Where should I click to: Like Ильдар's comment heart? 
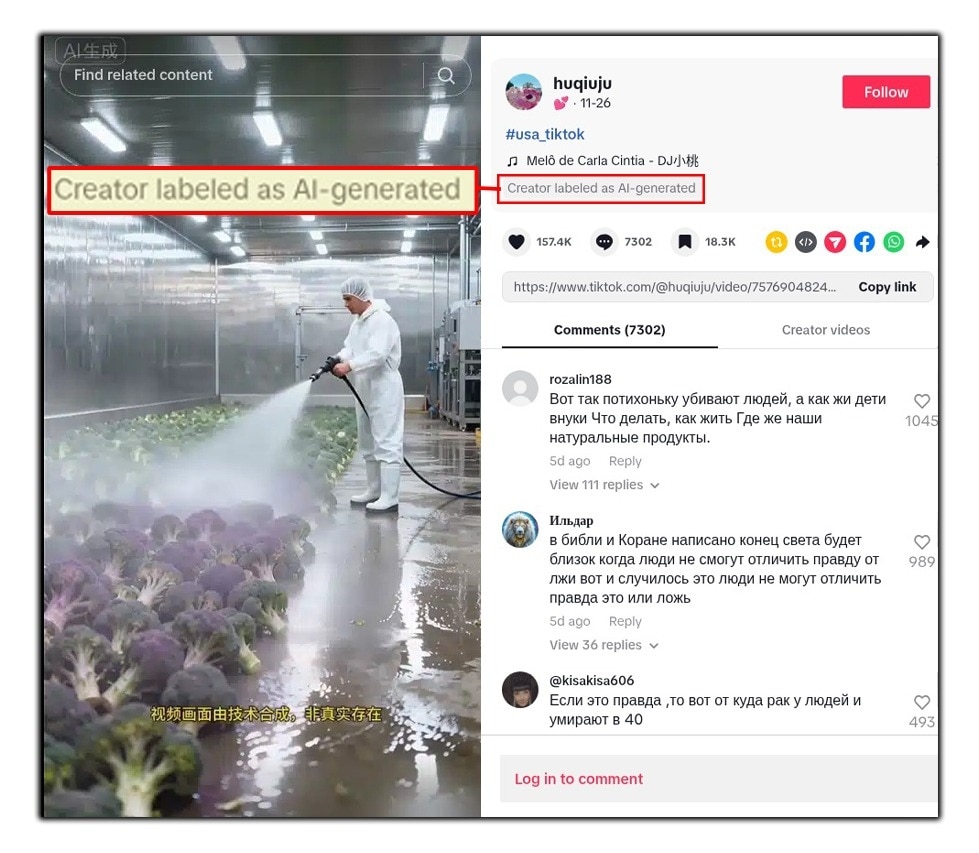tap(922, 542)
